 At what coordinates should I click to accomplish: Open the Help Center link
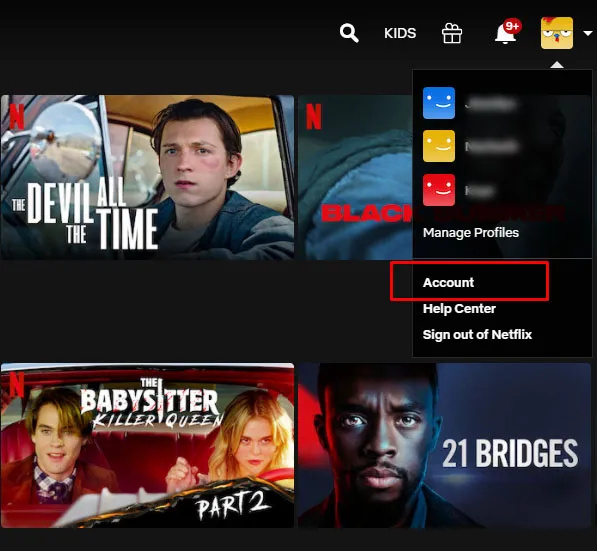click(459, 308)
